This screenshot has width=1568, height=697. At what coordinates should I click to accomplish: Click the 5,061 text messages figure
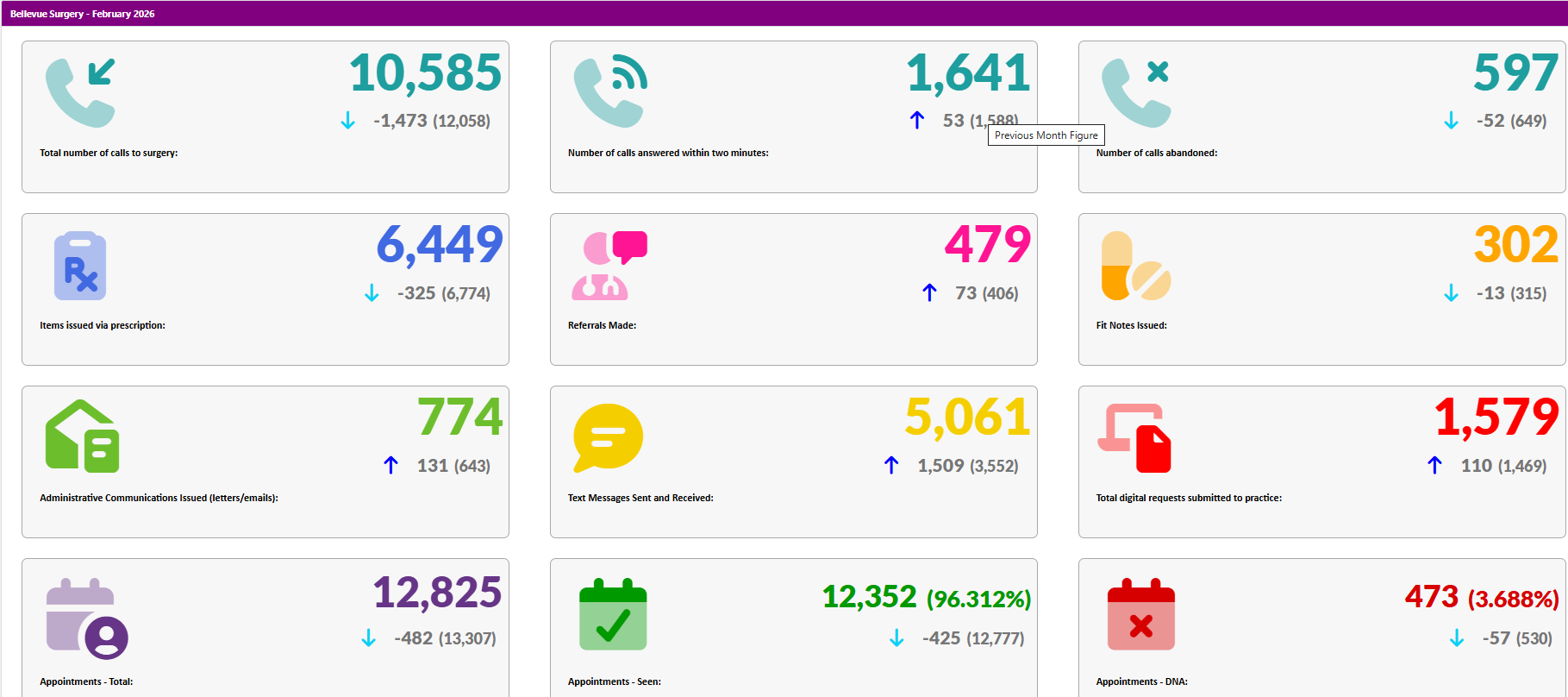click(967, 418)
